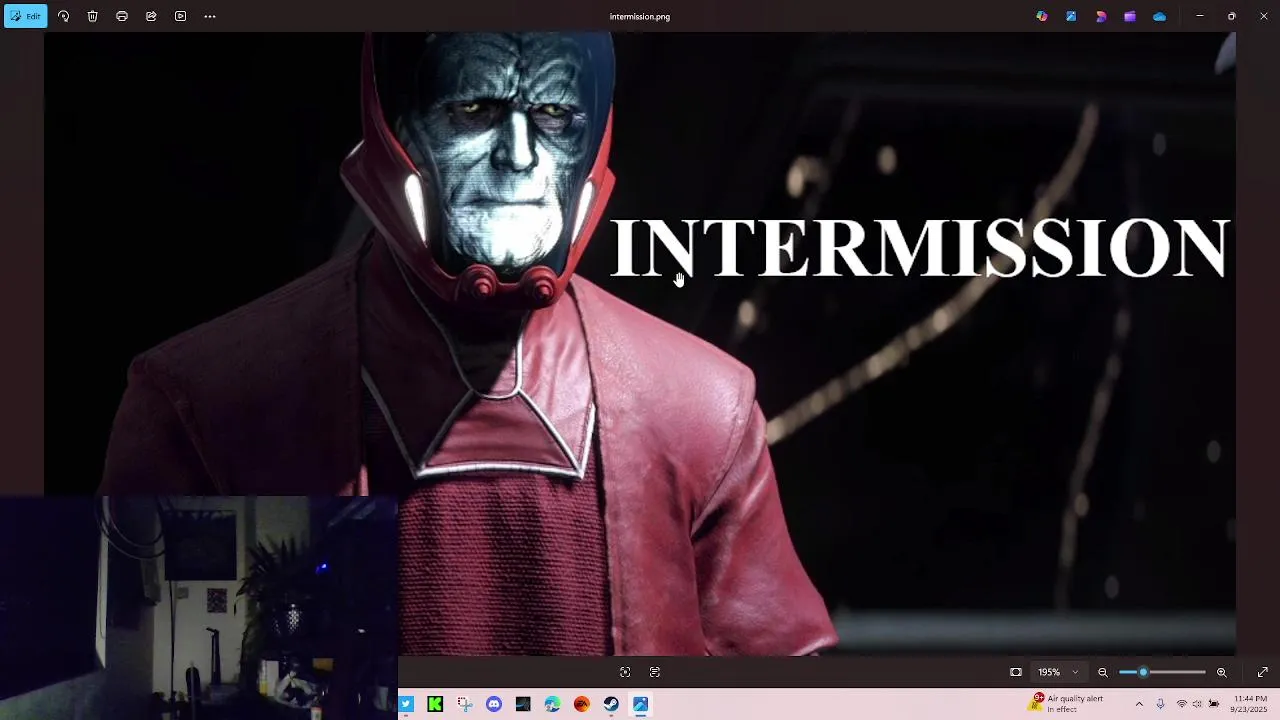This screenshot has width=1280, height=720.
Task: Open the Air quality alert widget
Action: [x=1067, y=704]
